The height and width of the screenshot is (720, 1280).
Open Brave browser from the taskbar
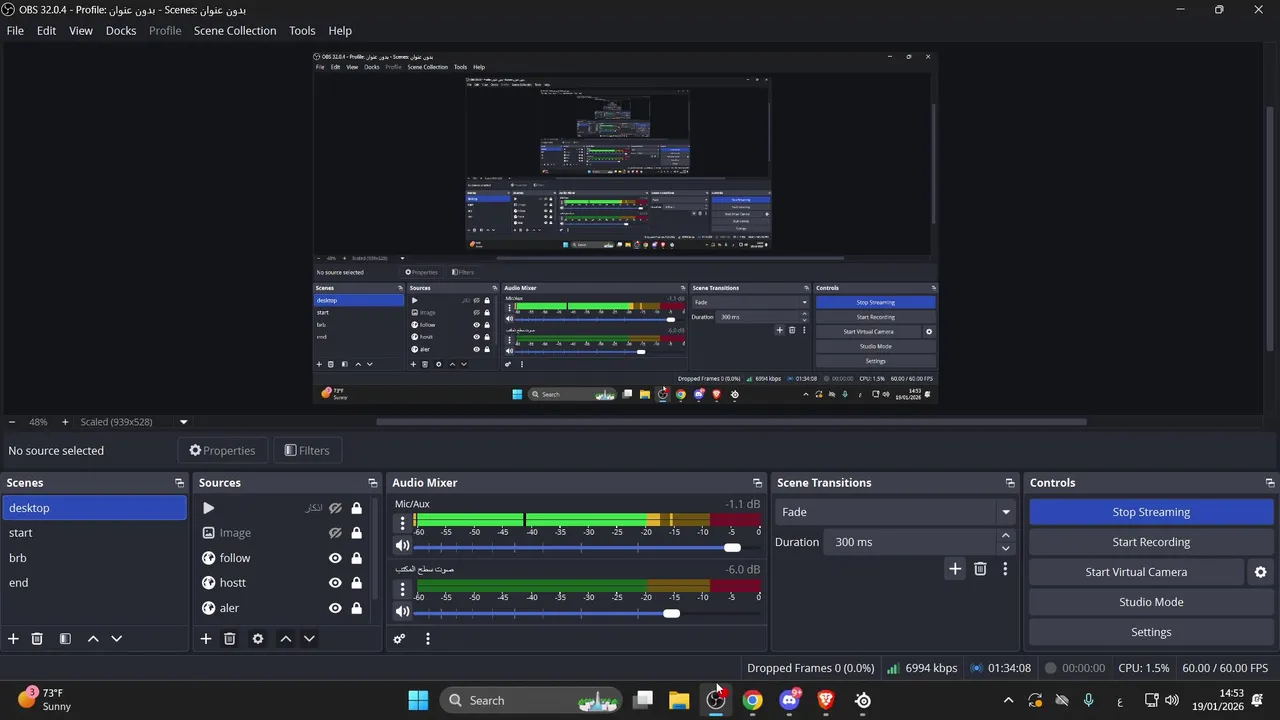(x=826, y=700)
